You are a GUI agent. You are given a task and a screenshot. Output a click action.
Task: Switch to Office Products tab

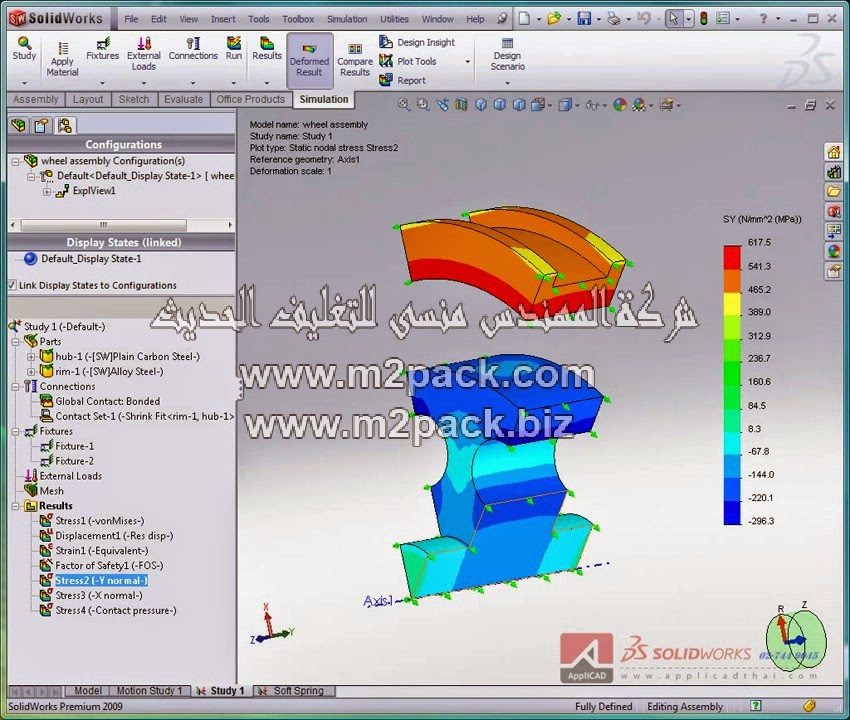pyautogui.click(x=250, y=99)
